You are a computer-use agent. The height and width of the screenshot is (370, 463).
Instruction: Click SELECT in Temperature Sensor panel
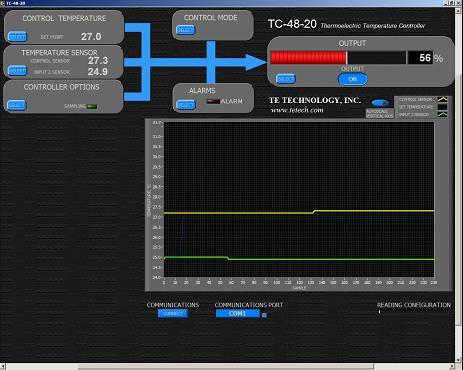click(17, 71)
